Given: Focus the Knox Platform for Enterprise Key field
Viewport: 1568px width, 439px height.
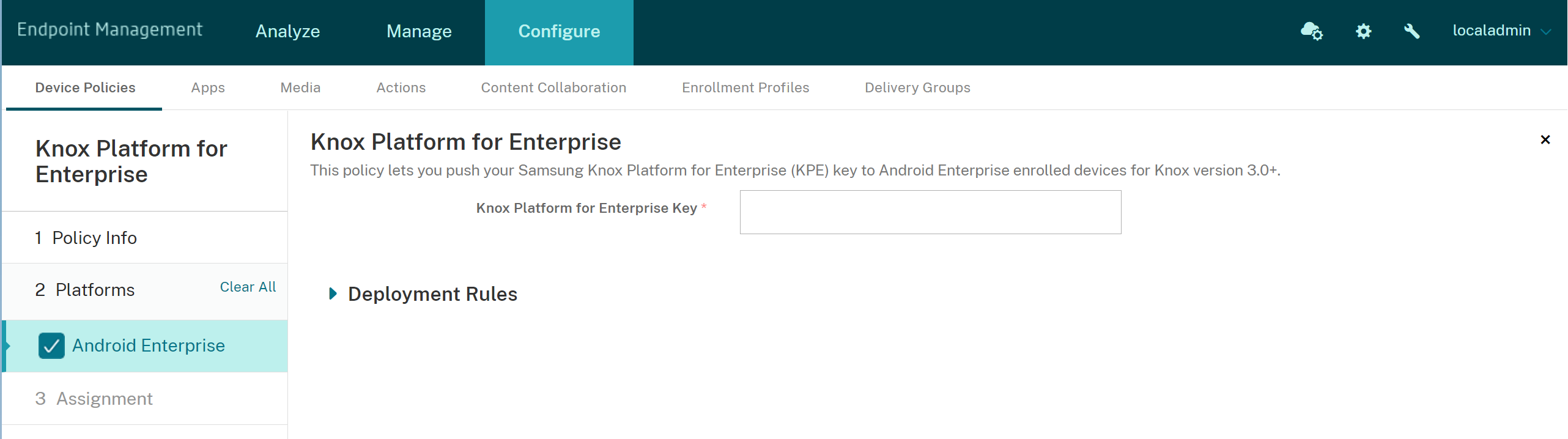Looking at the screenshot, I should (930, 212).
